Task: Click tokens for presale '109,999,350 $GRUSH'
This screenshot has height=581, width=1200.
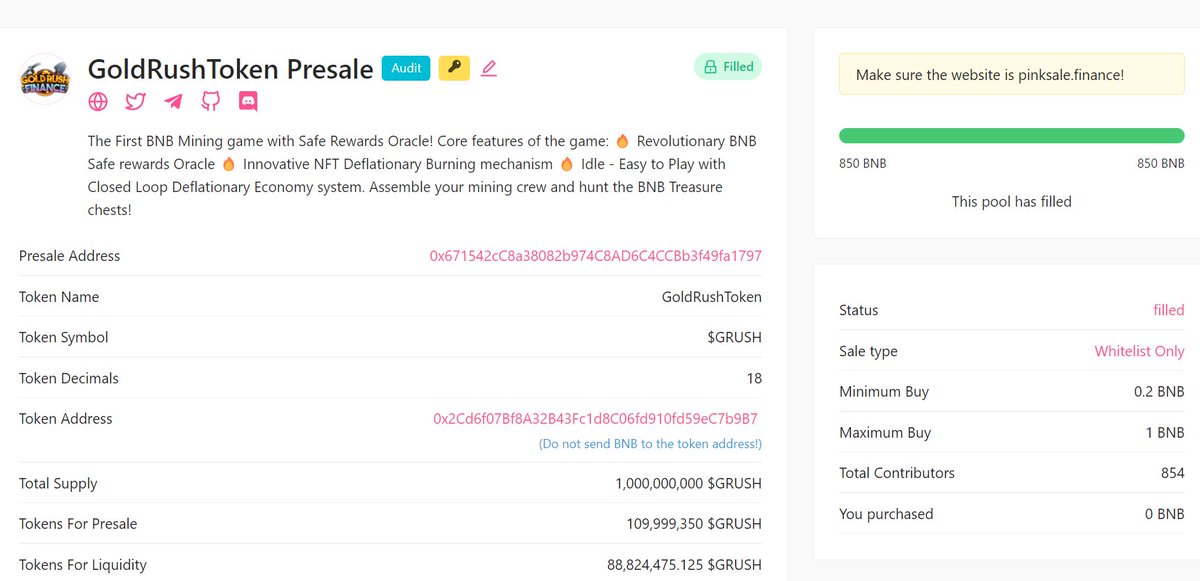Action: click(x=694, y=524)
